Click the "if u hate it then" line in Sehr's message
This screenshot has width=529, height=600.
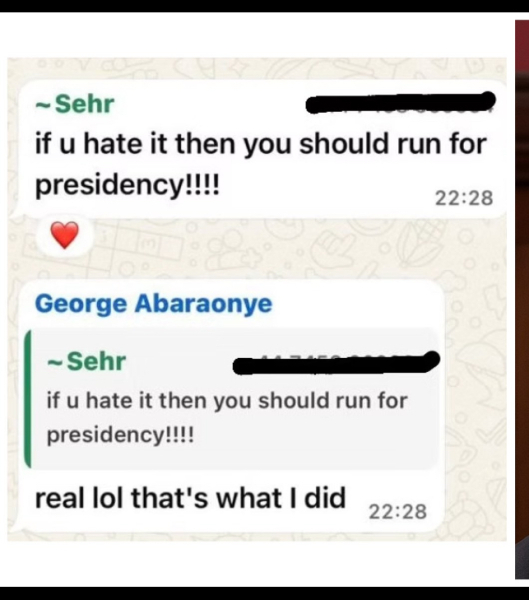click(x=260, y=144)
